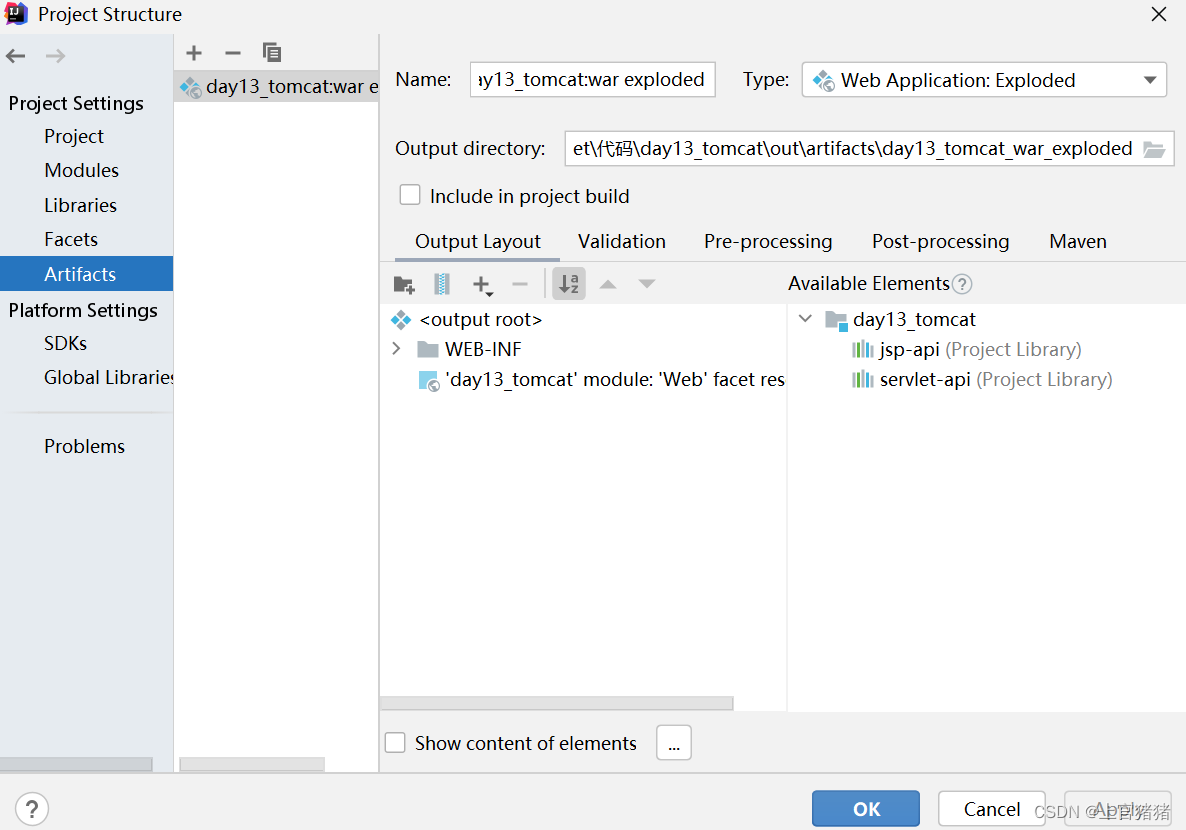Select jsp-api (Project Library) element
Image resolution: width=1186 pixels, height=830 pixels.
(x=967, y=349)
